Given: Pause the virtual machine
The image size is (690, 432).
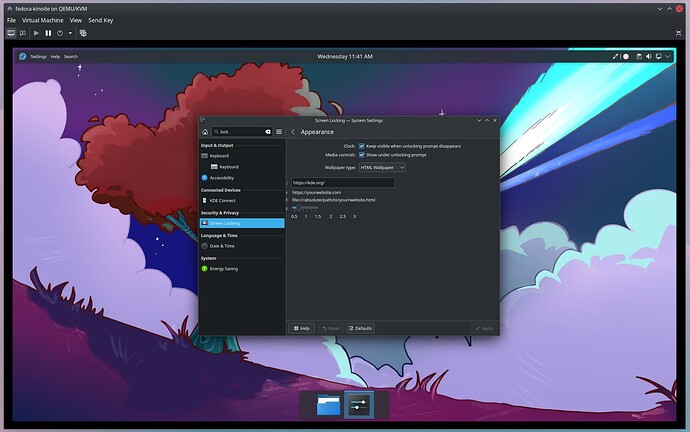Looking at the screenshot, I should (48, 33).
